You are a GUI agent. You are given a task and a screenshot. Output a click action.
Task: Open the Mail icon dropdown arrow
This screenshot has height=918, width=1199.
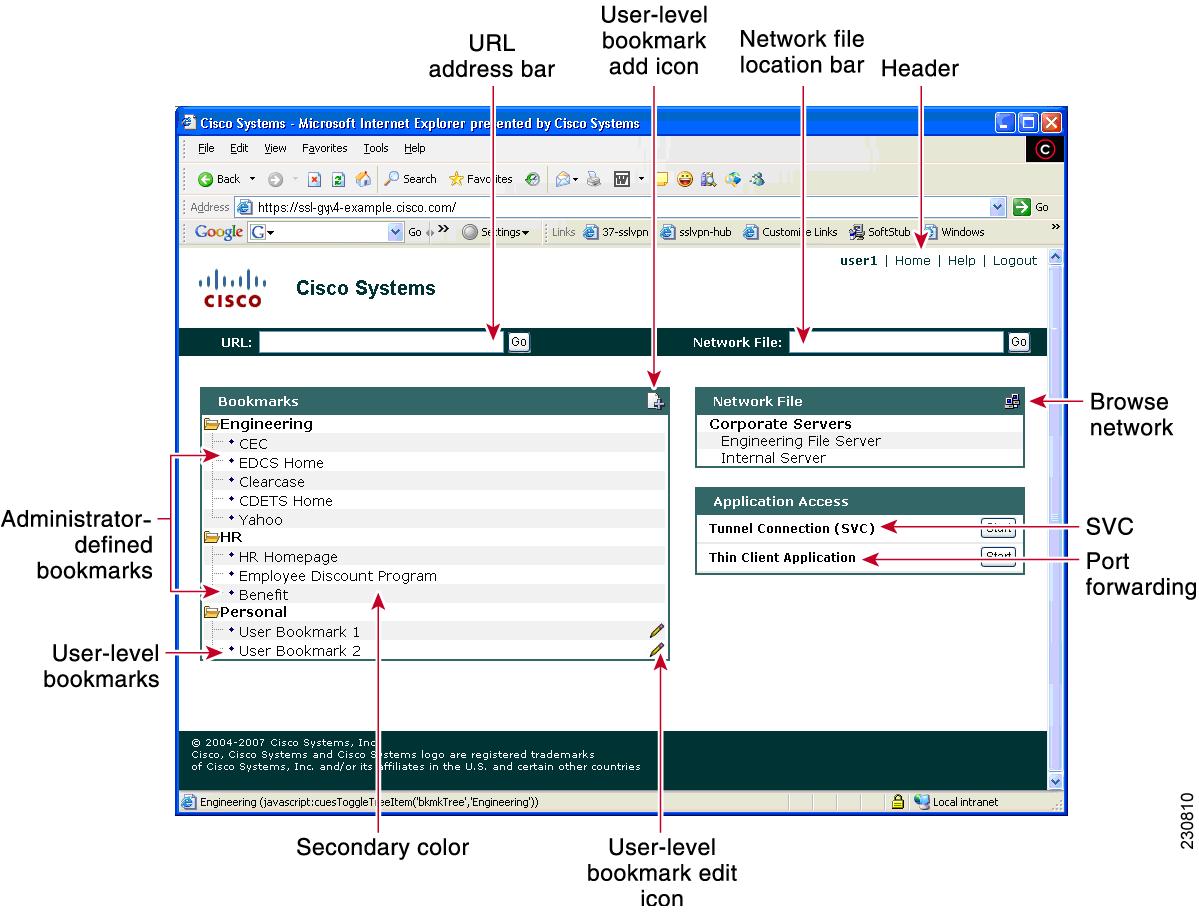[576, 180]
